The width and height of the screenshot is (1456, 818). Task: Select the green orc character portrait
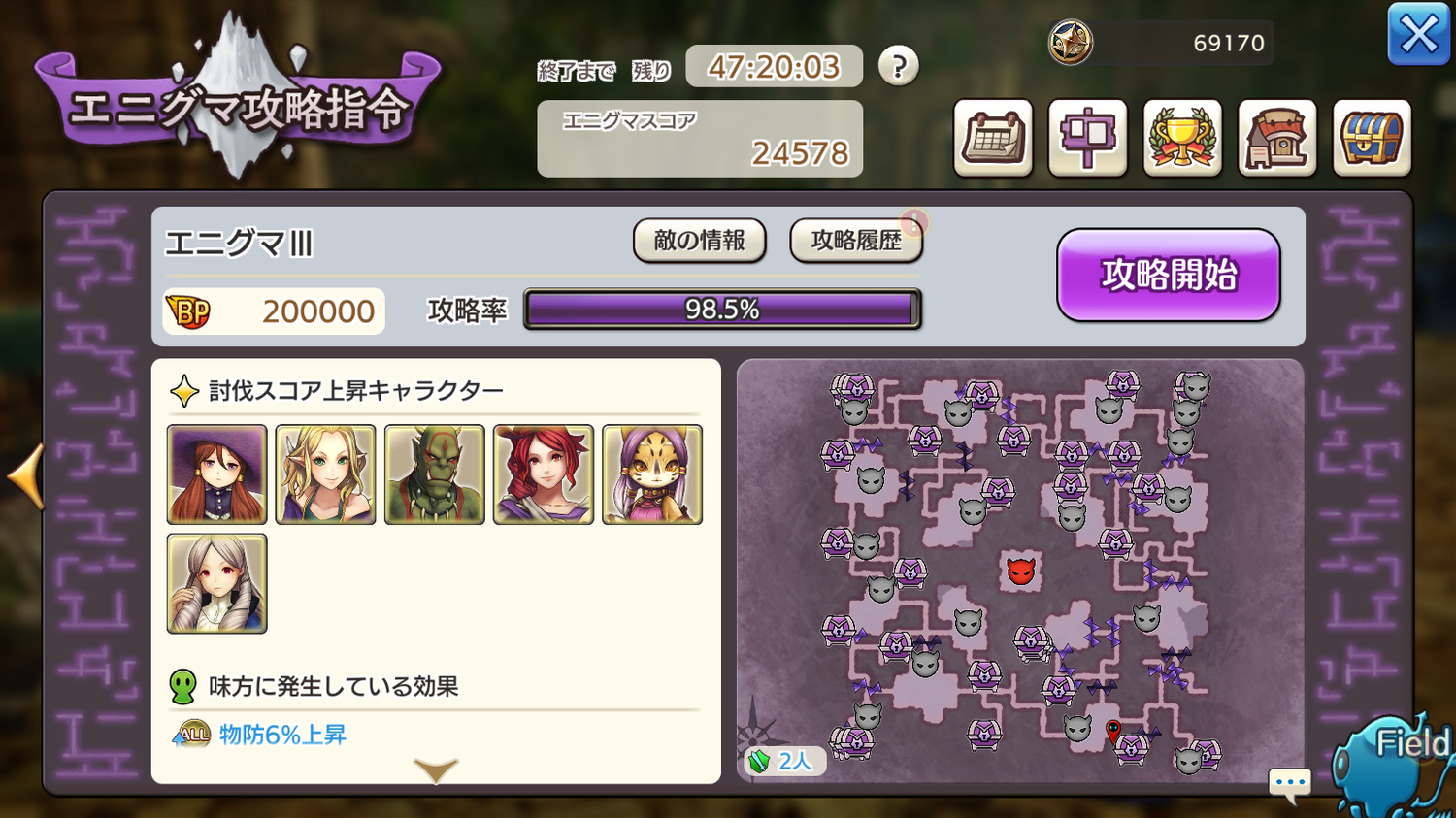pos(435,474)
